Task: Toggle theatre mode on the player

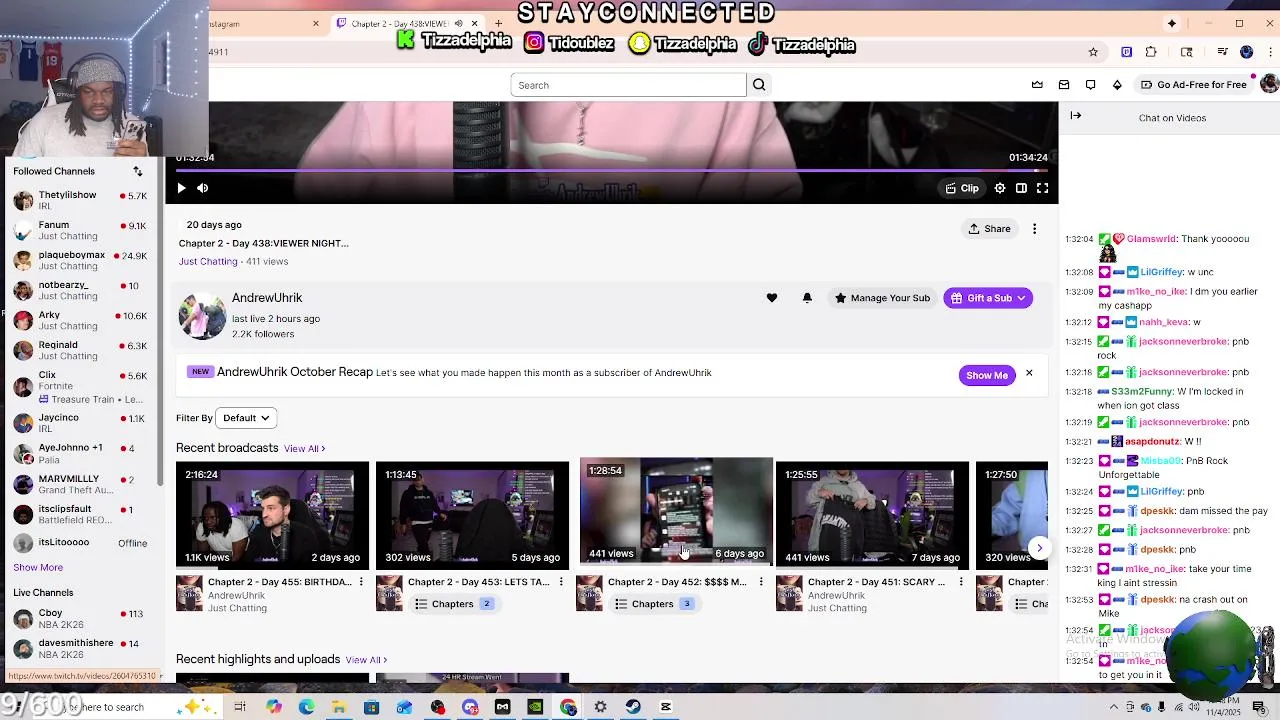Action: click(1021, 188)
